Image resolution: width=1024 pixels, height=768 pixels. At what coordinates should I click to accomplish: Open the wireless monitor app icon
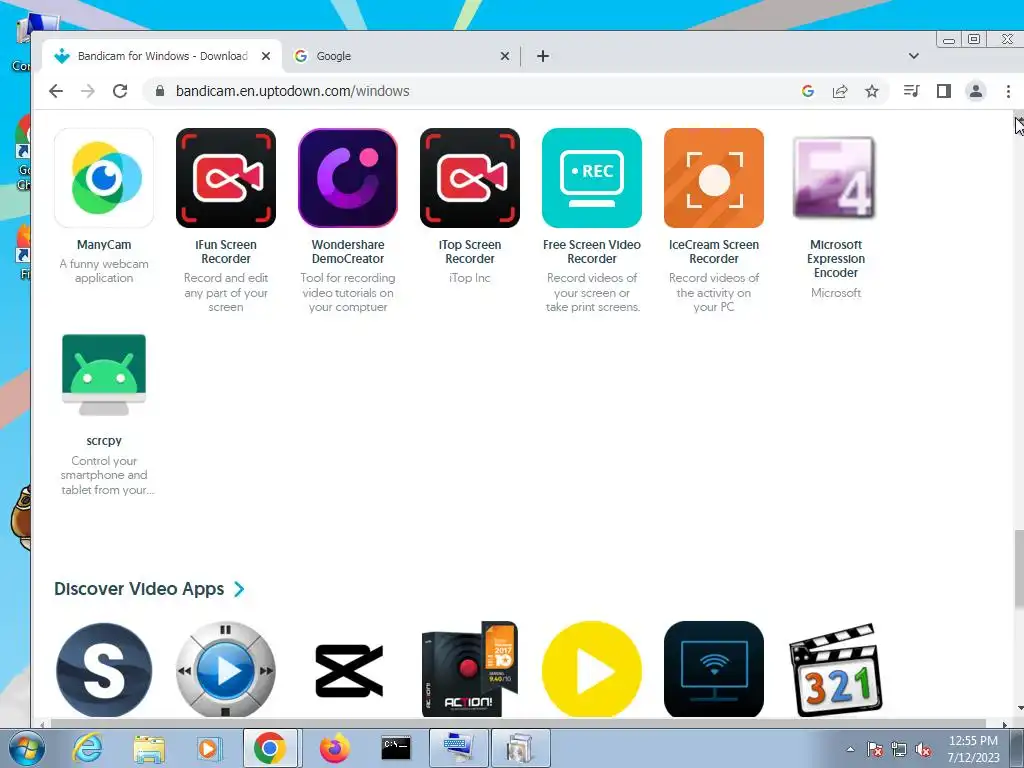pyautogui.click(x=714, y=670)
